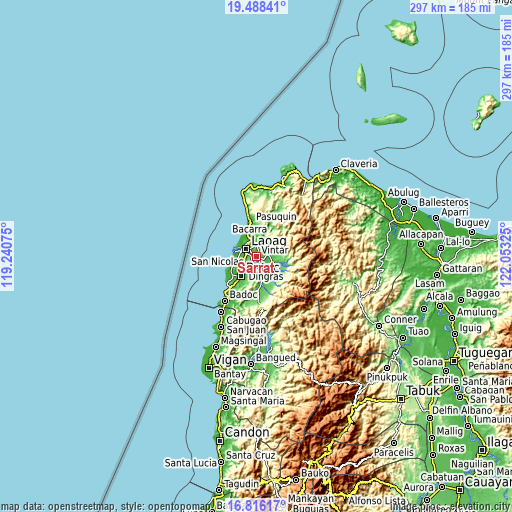Click the Aparri town marker
Image resolution: width=512 pixels, height=512 pixels.
click(436, 218)
